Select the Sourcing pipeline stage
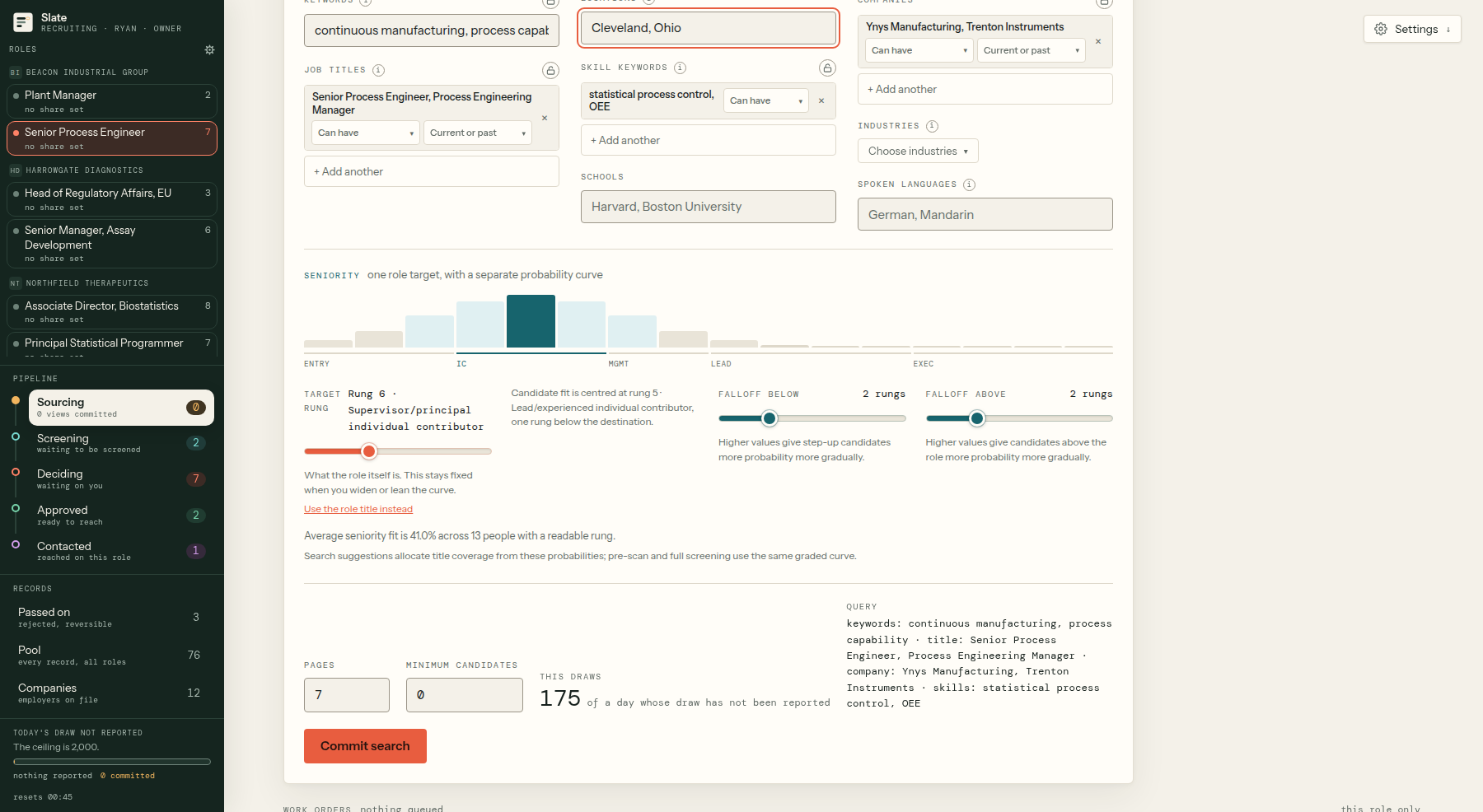Viewport: 1483px width, 812px height. 121,408
